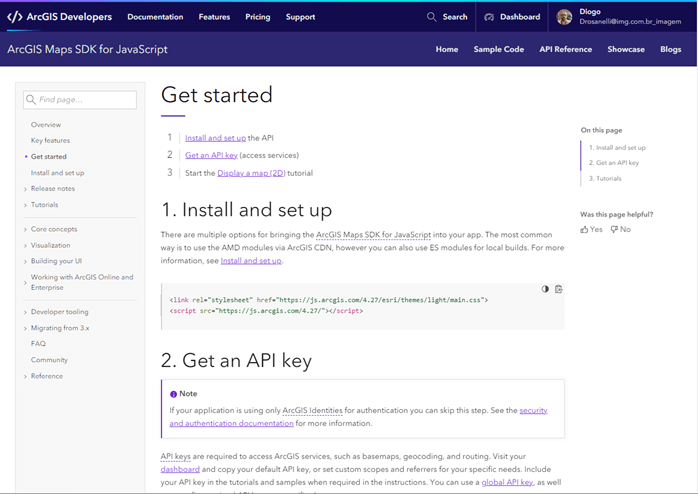Click Diogo's profile avatar
Viewport: 698px width, 494px height.
click(564, 17)
